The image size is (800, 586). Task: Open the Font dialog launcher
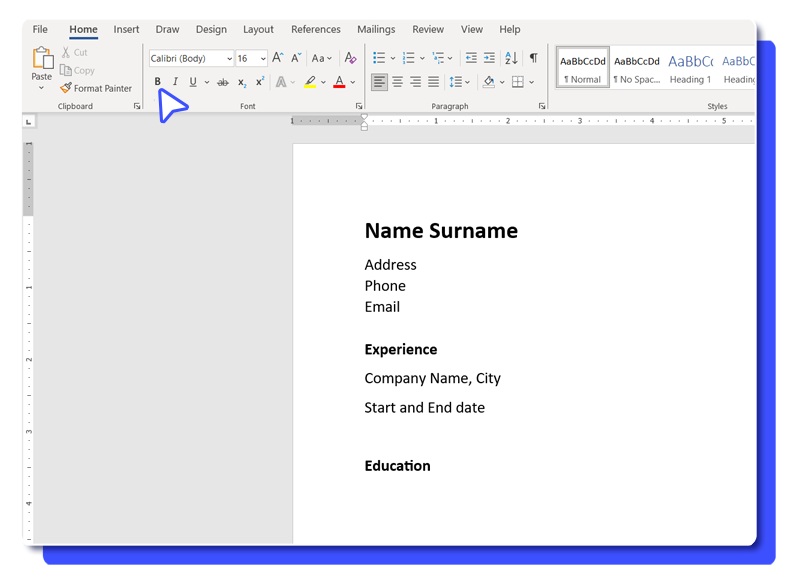tap(359, 106)
